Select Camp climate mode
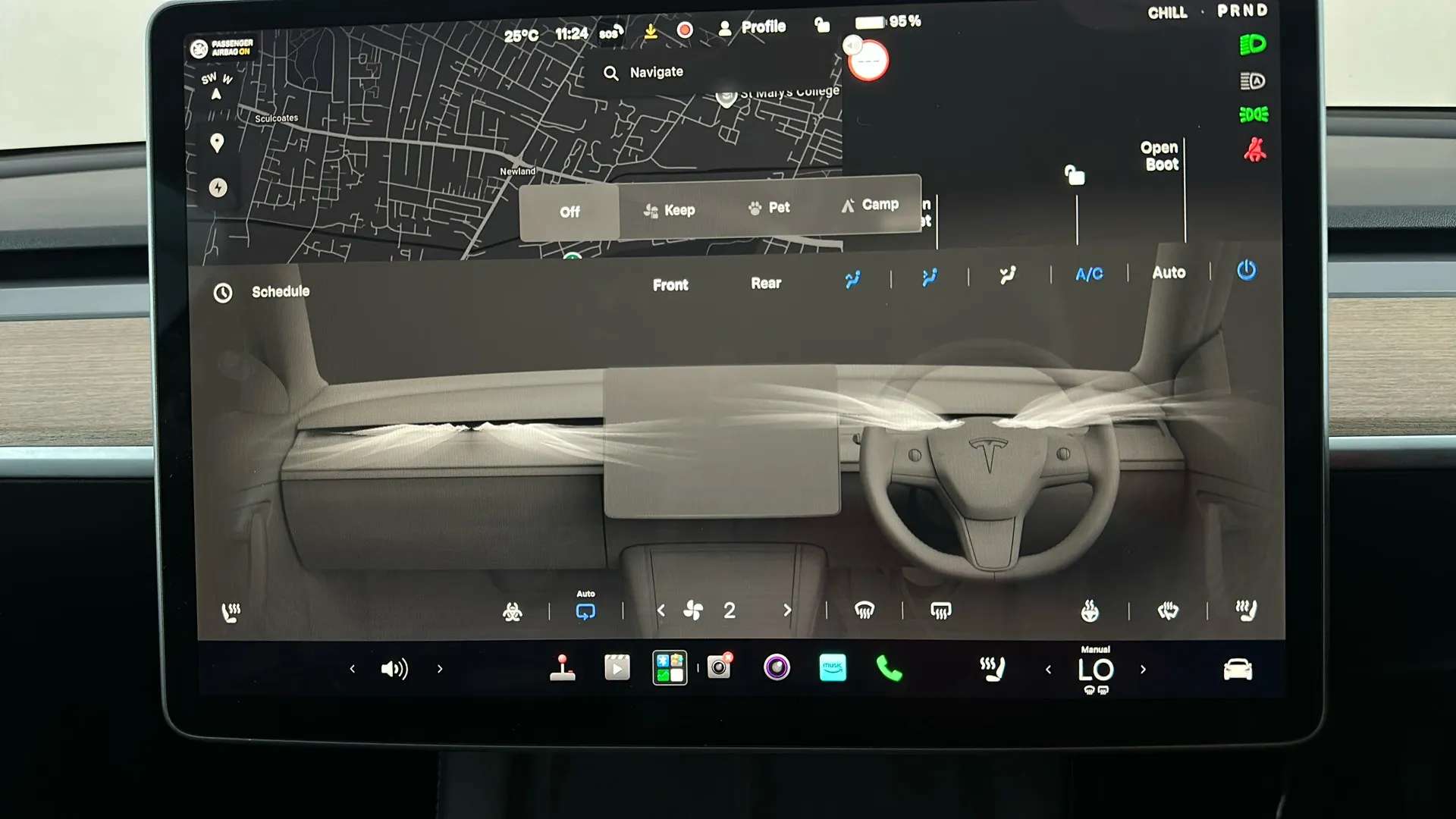 click(x=870, y=205)
